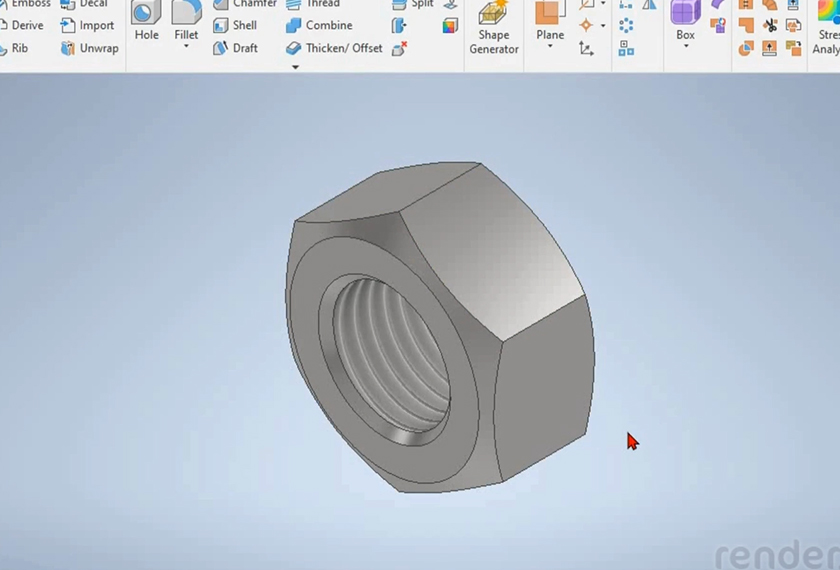Open the Point work feature dropdown
840x570 pixels.
(602, 26)
